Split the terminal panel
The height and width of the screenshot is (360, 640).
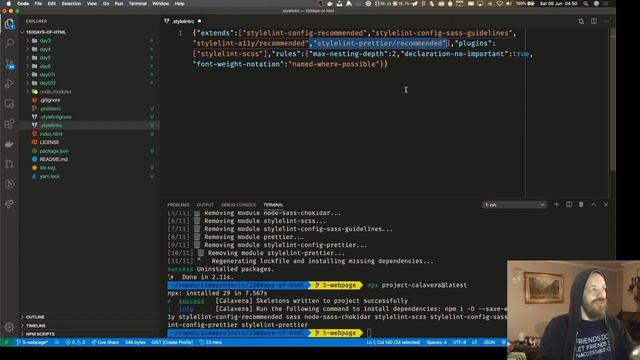[x=569, y=204]
